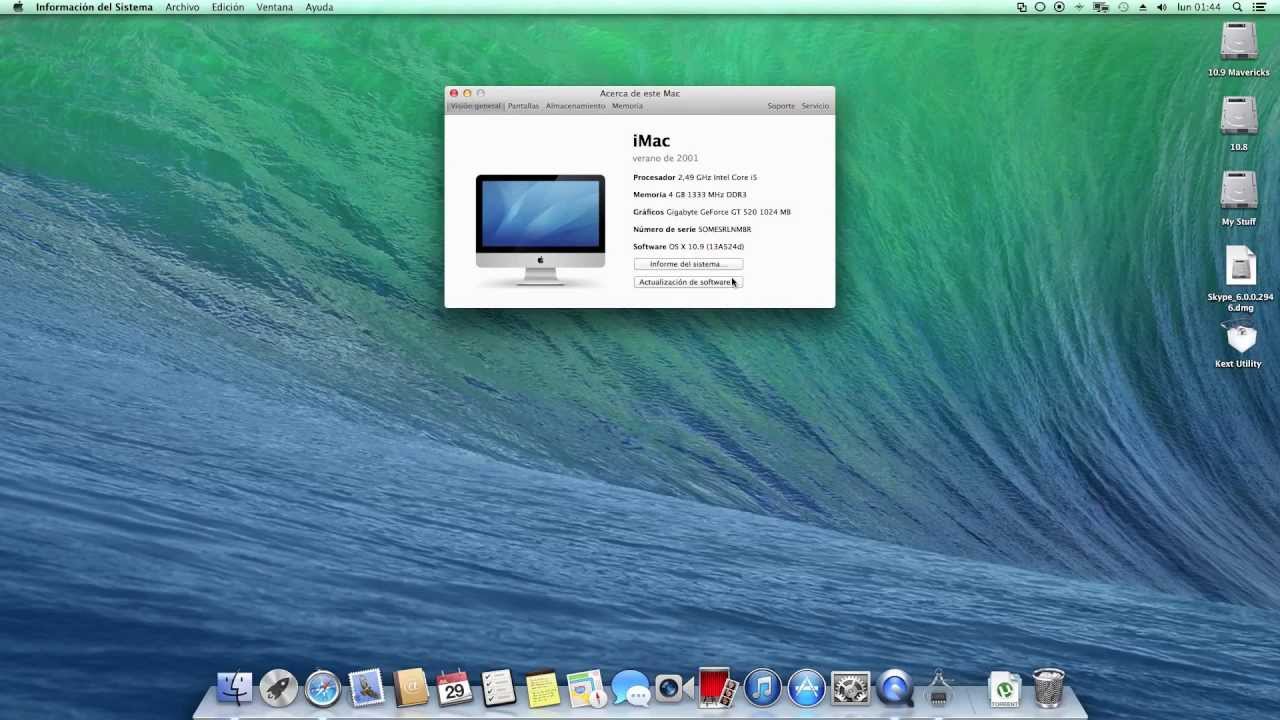The image size is (1280, 720).
Task: Open My Stuff drive on desktop
Action: [x=1238, y=198]
